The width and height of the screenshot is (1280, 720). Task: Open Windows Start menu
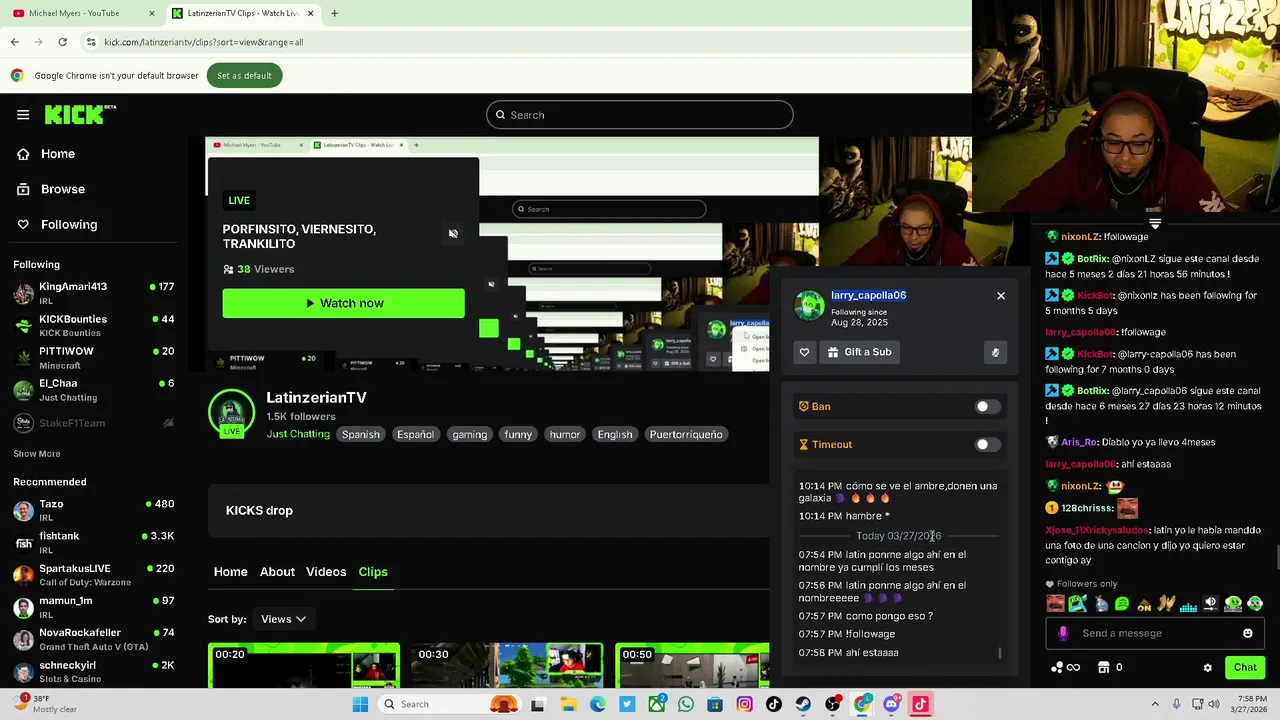click(360, 704)
